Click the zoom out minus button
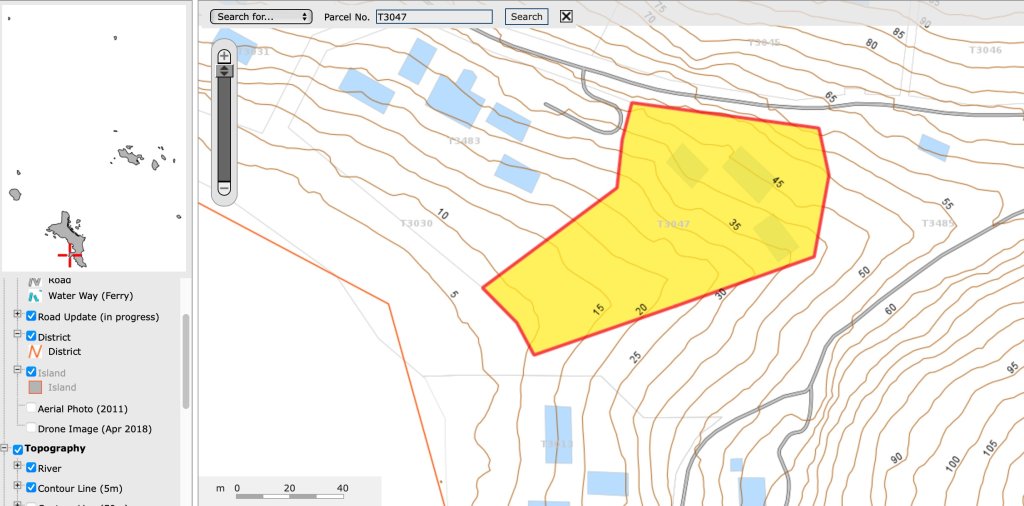Screen dimensions: 1024x506 [224, 188]
